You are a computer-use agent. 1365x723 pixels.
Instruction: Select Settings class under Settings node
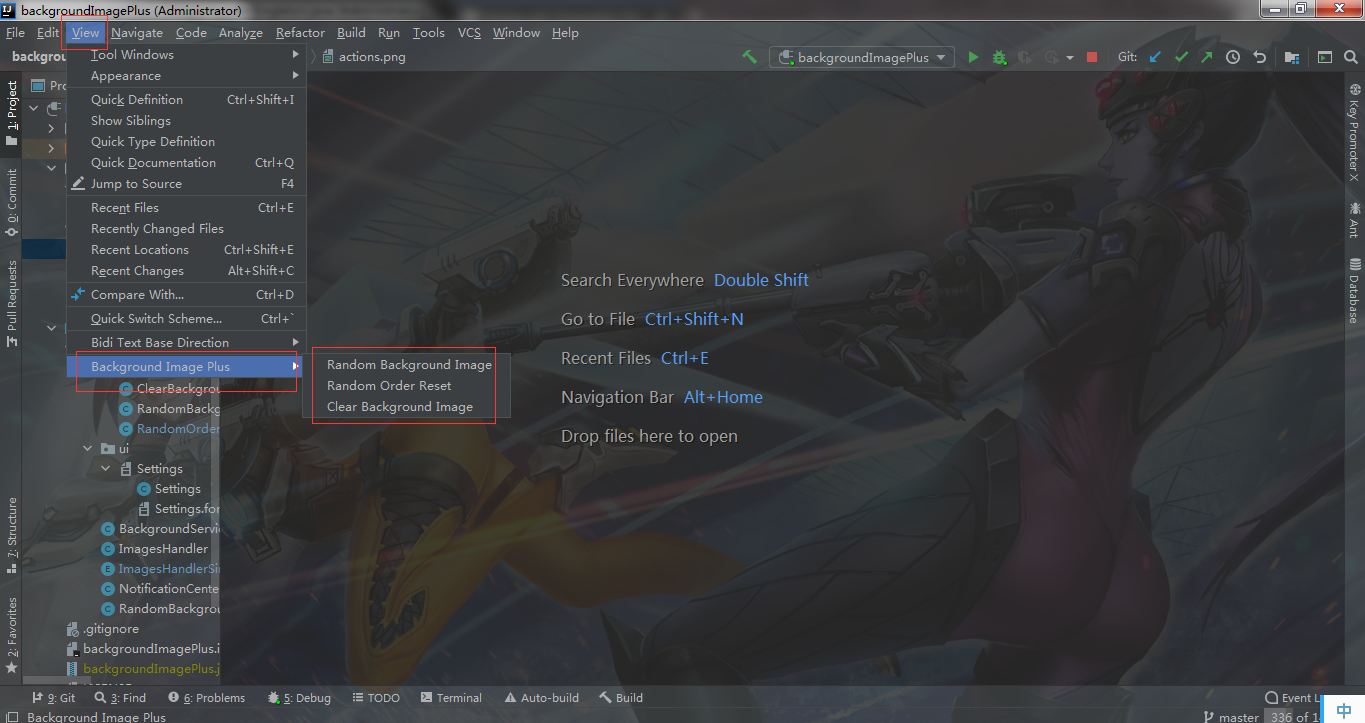(169, 489)
